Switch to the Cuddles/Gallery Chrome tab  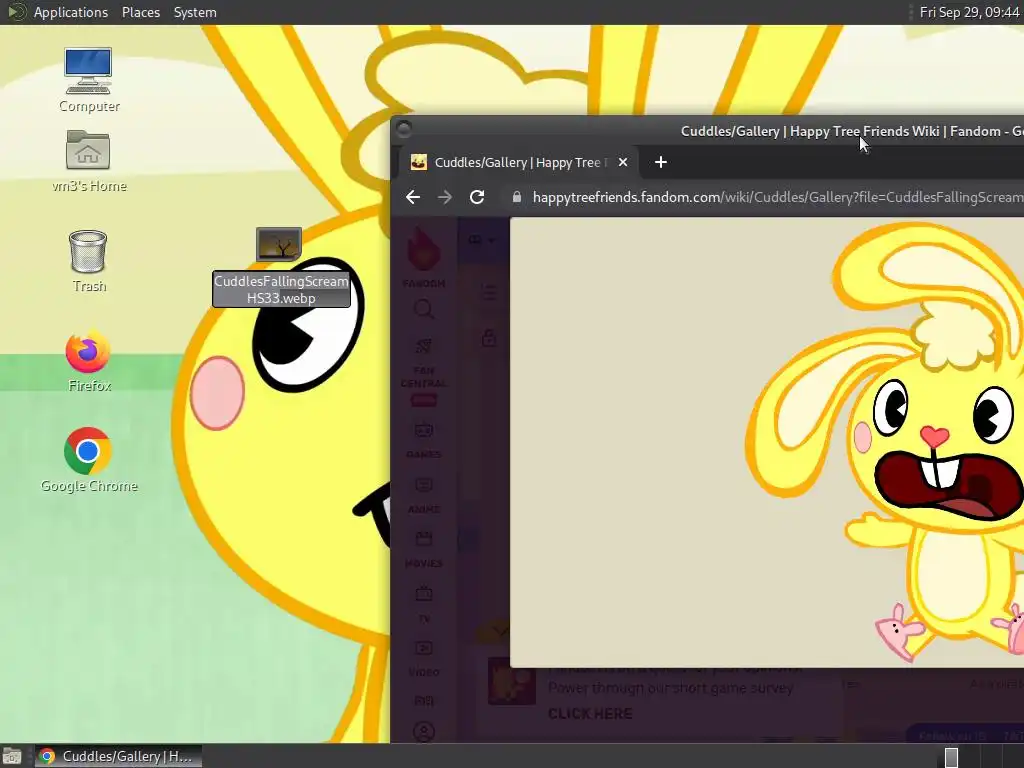(x=519, y=162)
